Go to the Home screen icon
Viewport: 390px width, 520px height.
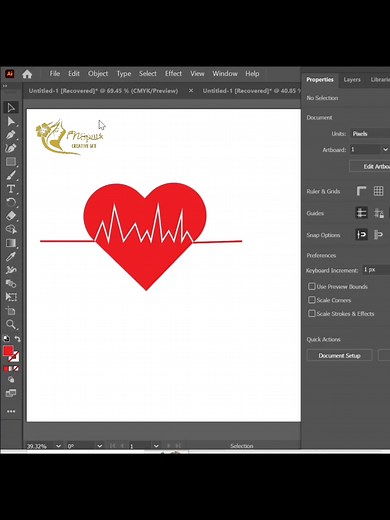[27, 74]
